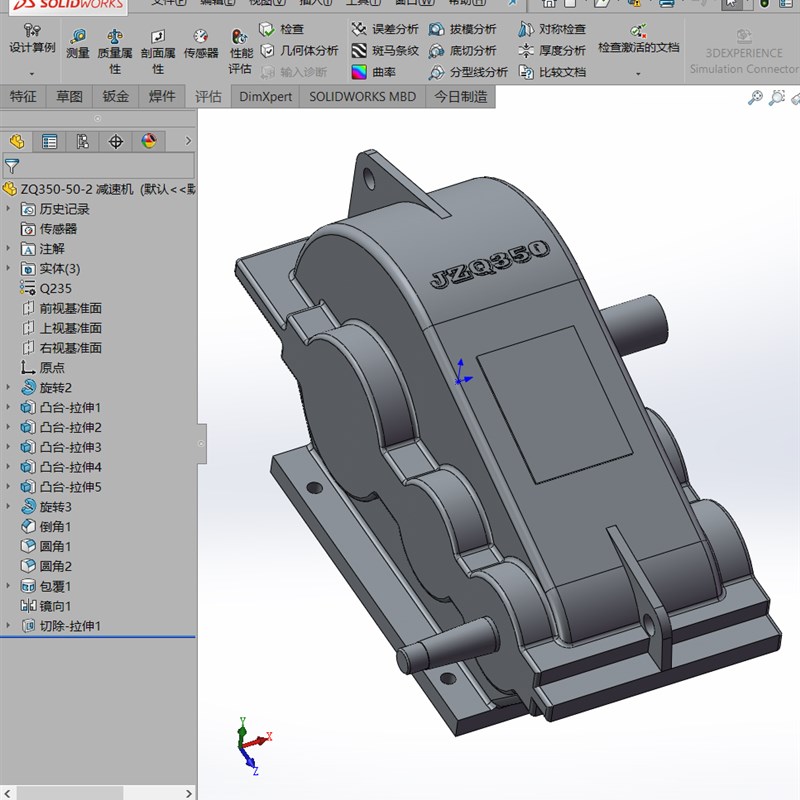Screen dimensions: 800x800
Task: Expand the 历史记录 tree node
Action: click(9, 209)
